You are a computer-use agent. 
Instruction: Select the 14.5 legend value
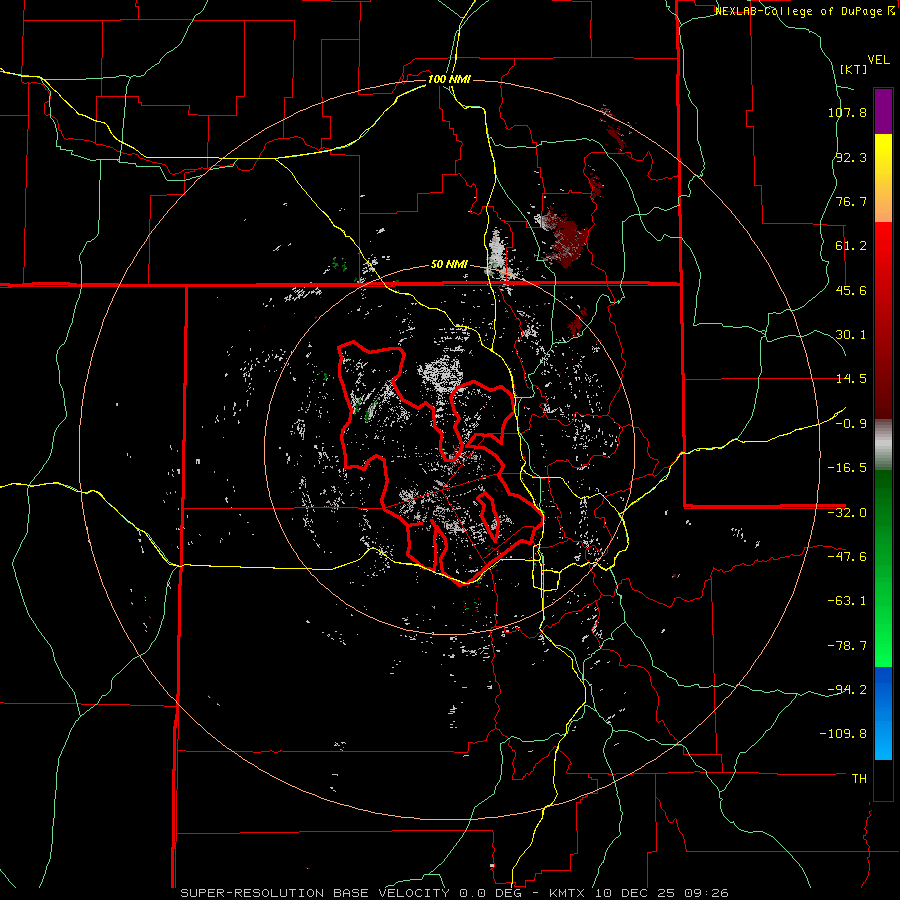[851, 379]
